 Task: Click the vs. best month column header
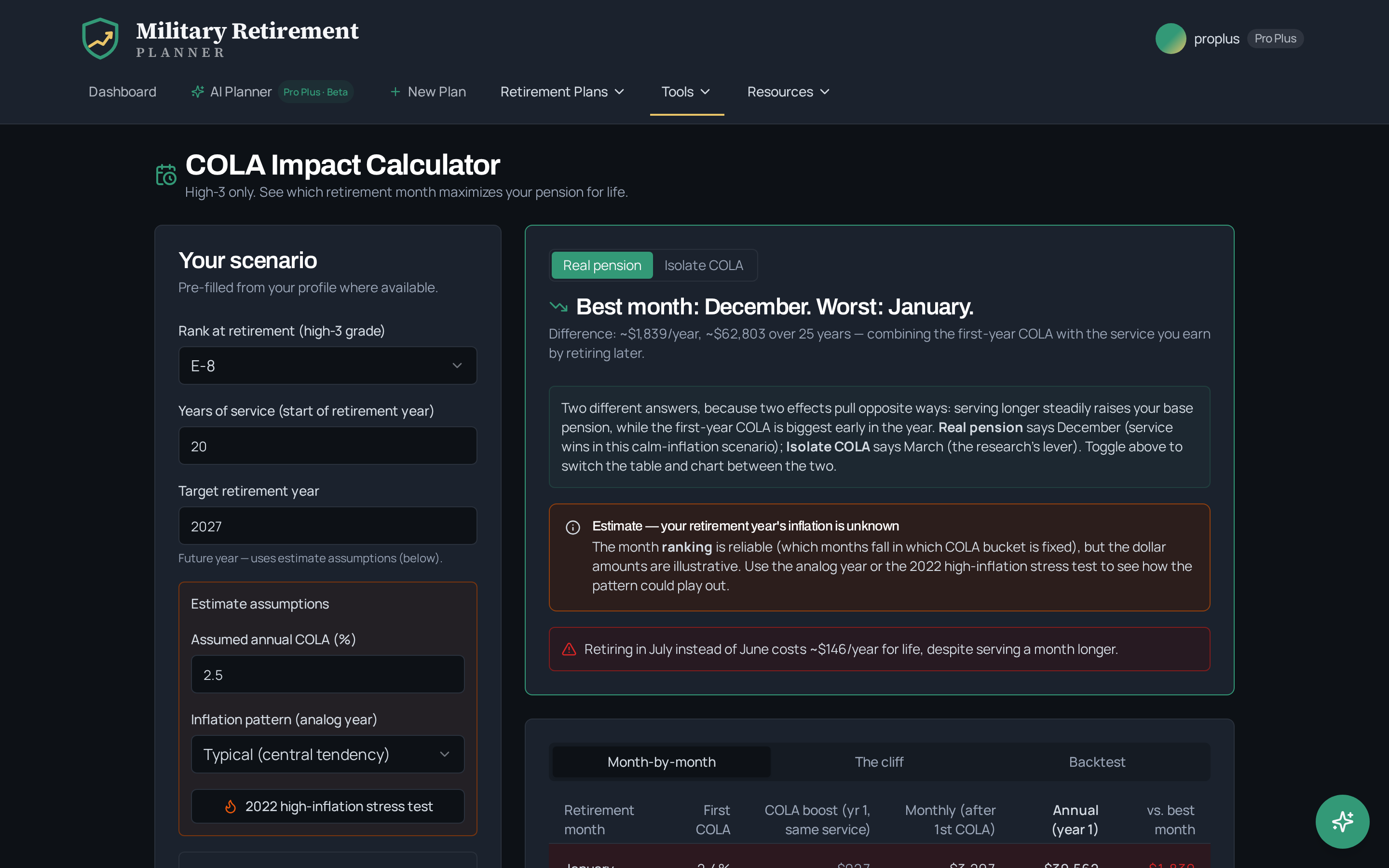[1171, 820]
